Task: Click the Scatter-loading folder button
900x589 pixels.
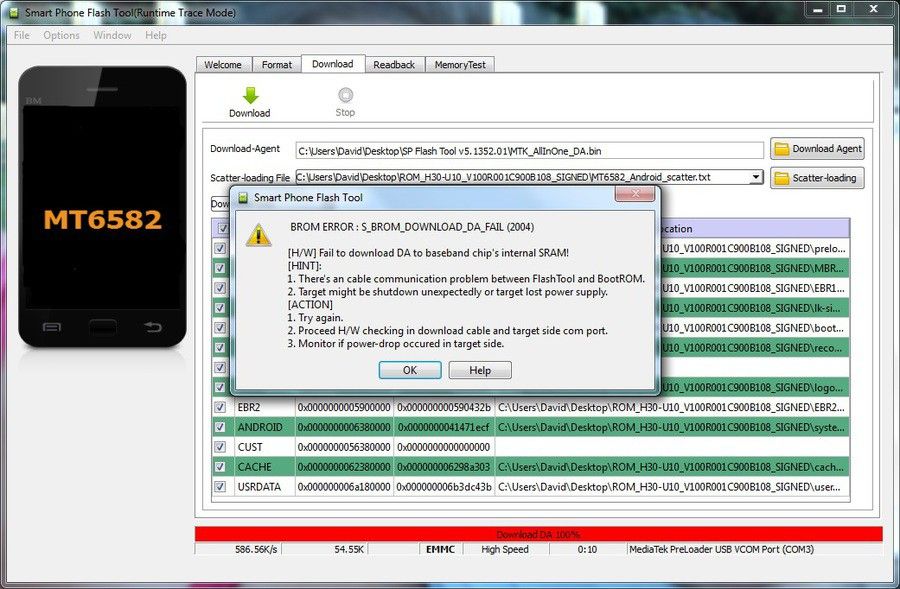Action: coord(817,178)
